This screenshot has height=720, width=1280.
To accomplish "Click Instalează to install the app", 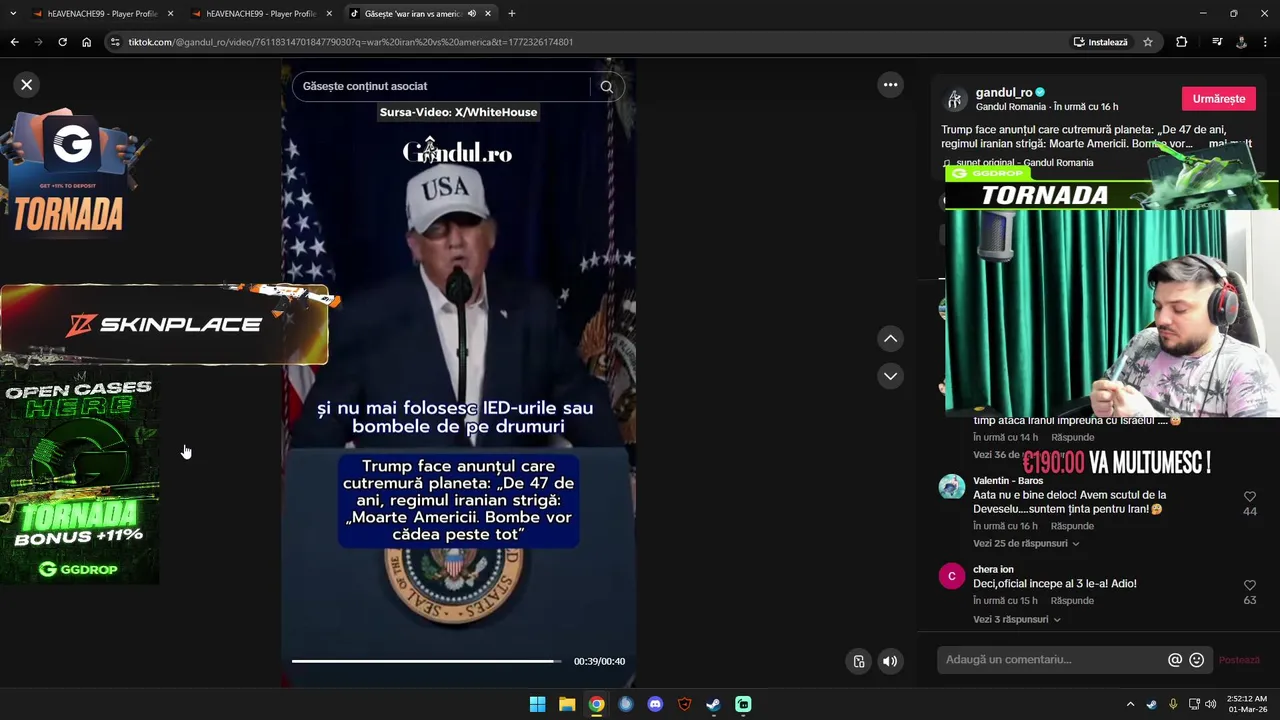I will point(1100,42).
